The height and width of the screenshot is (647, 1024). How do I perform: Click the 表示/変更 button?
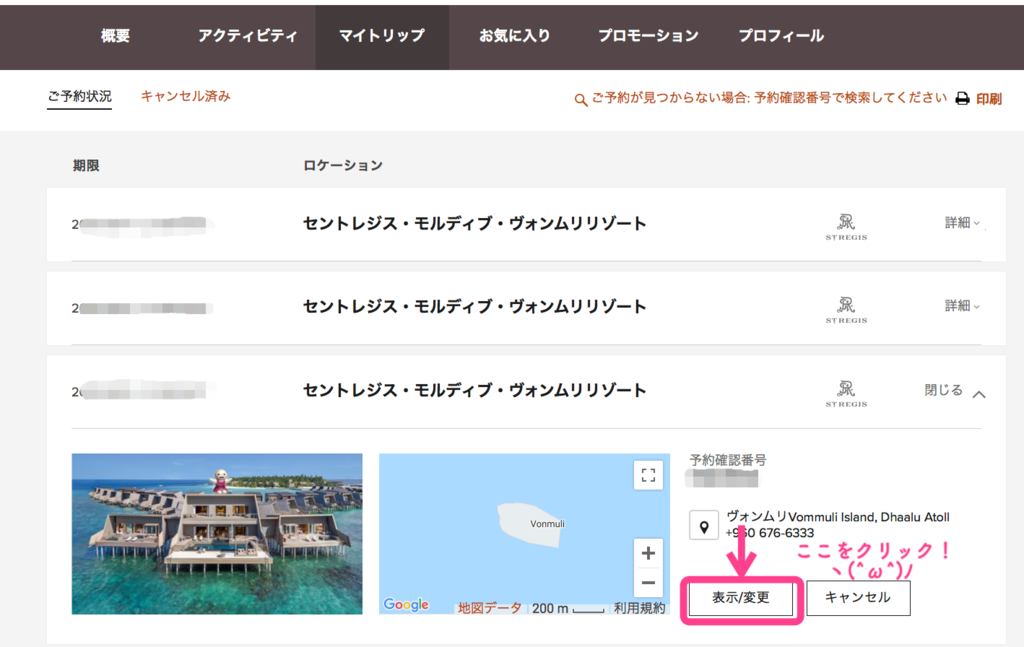(741, 598)
